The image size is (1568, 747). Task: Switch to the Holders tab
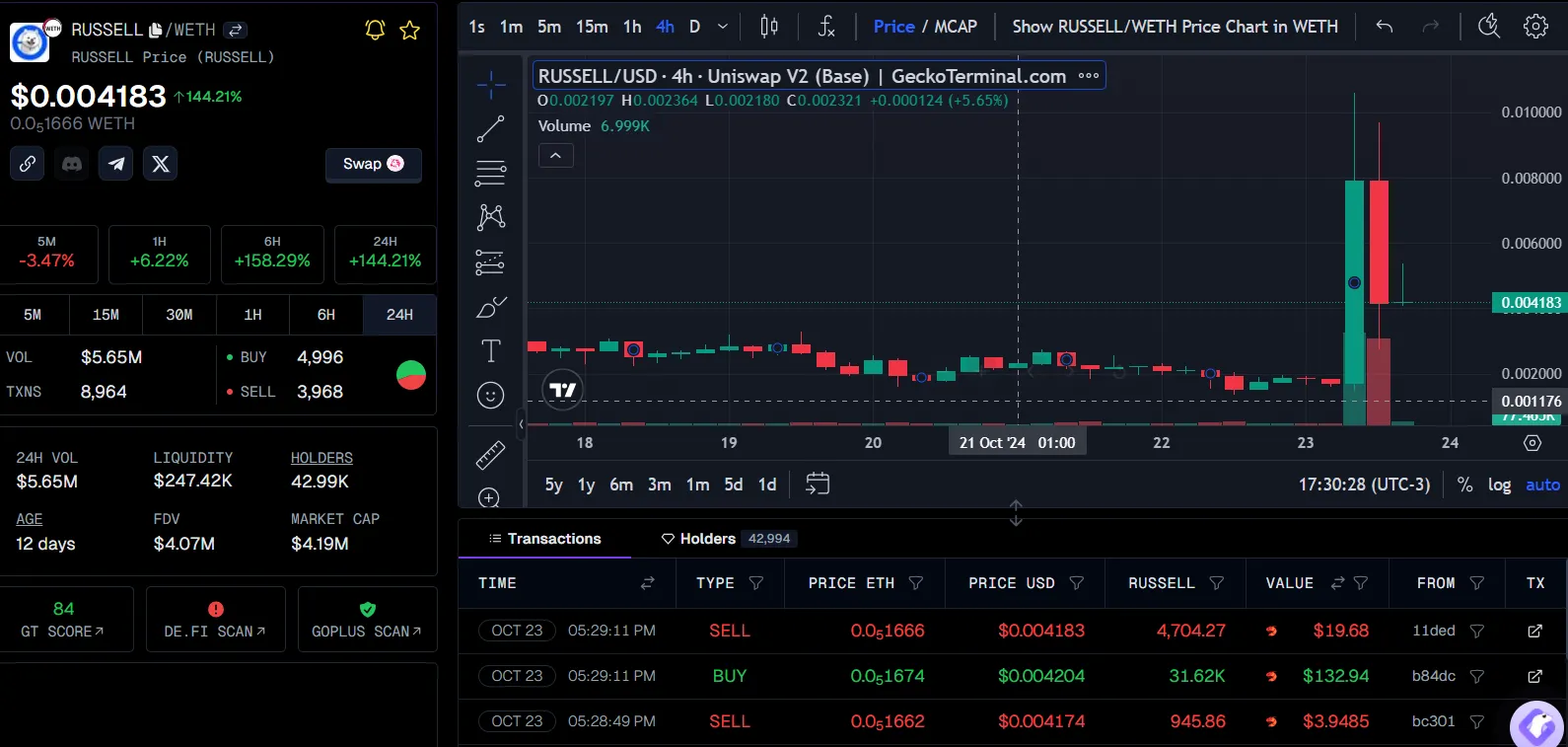707,539
